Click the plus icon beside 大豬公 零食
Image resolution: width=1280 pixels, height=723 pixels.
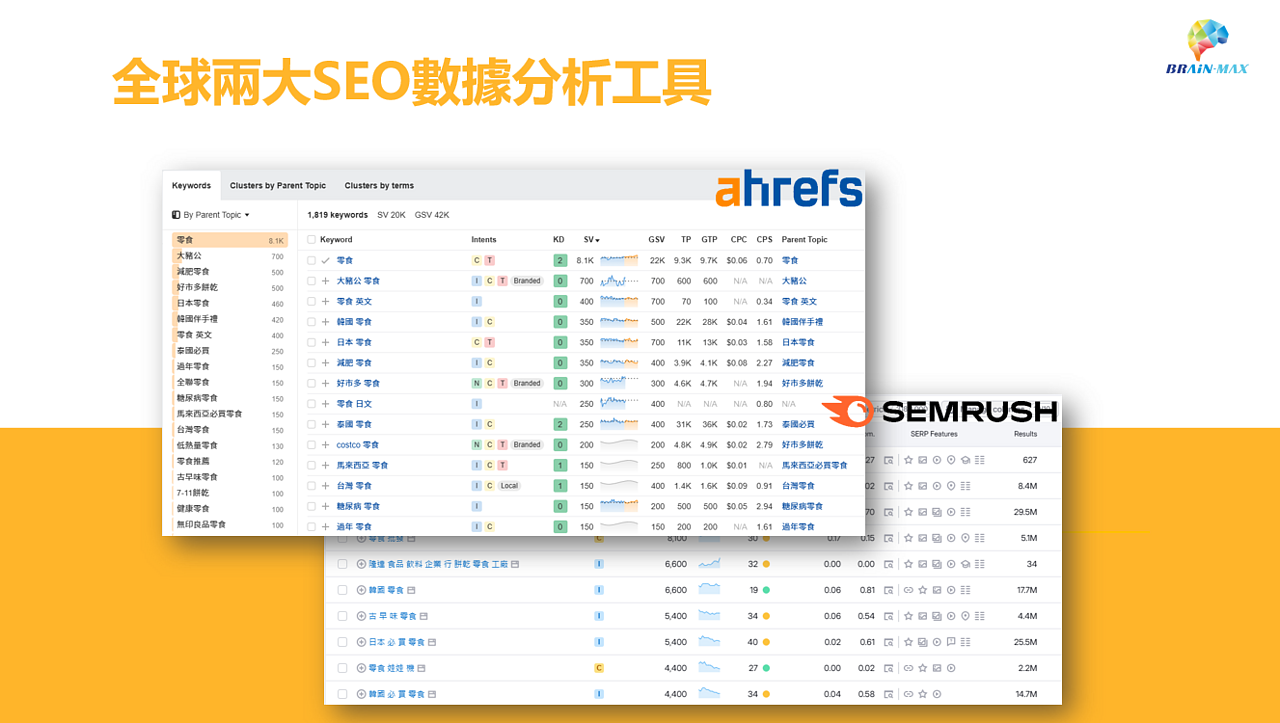click(325, 281)
